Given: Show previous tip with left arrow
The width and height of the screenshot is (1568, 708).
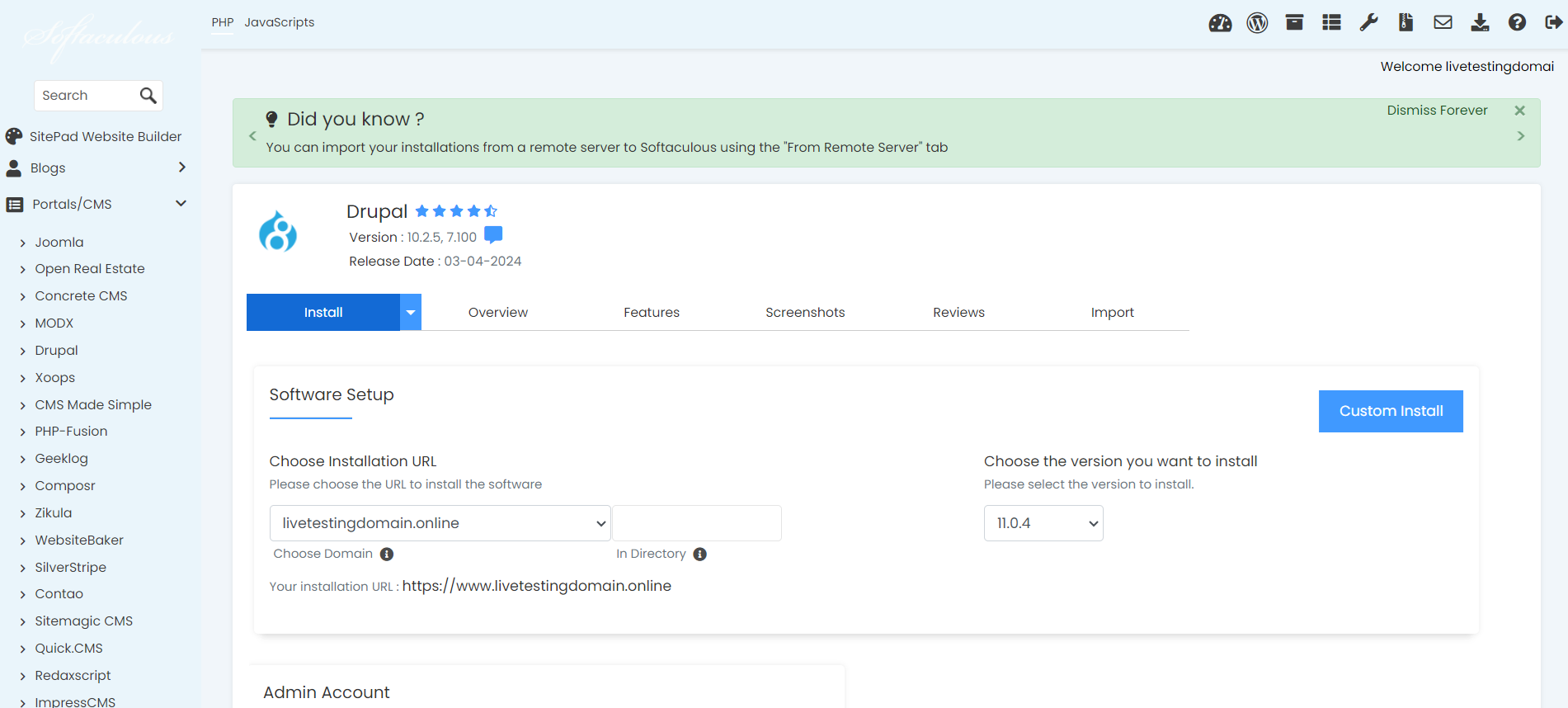Looking at the screenshot, I should pos(252,136).
